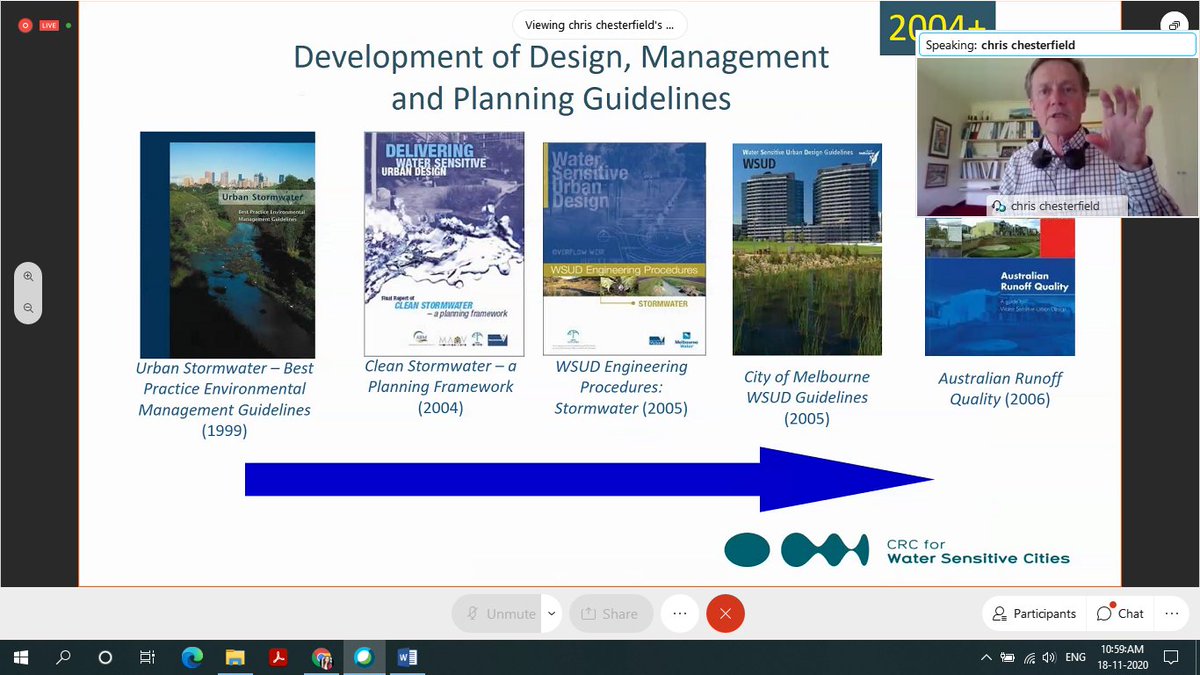This screenshot has width=1200, height=675.
Task: Open the Windows Start menu
Action: coord(20,657)
